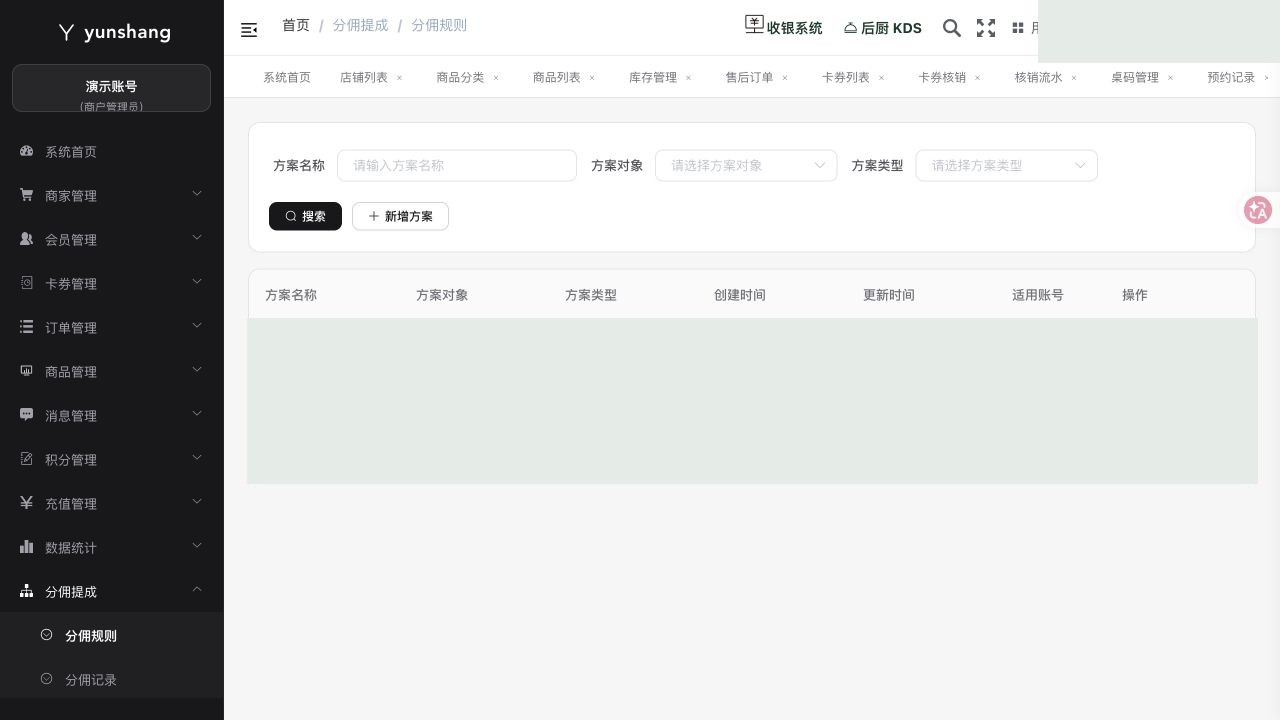Collapse the sidebar with the menu fold icon
1280x720 pixels.
tap(249, 30)
